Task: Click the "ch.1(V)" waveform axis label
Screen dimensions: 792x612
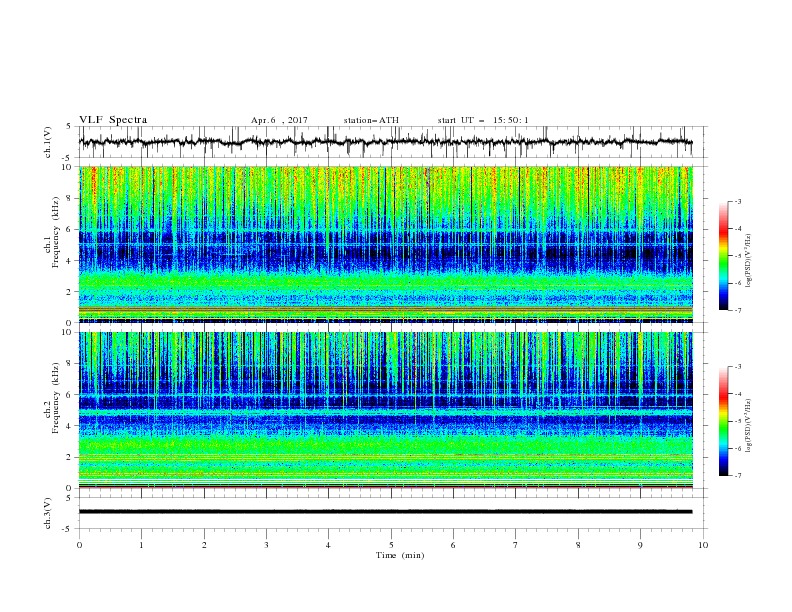Action: point(48,142)
